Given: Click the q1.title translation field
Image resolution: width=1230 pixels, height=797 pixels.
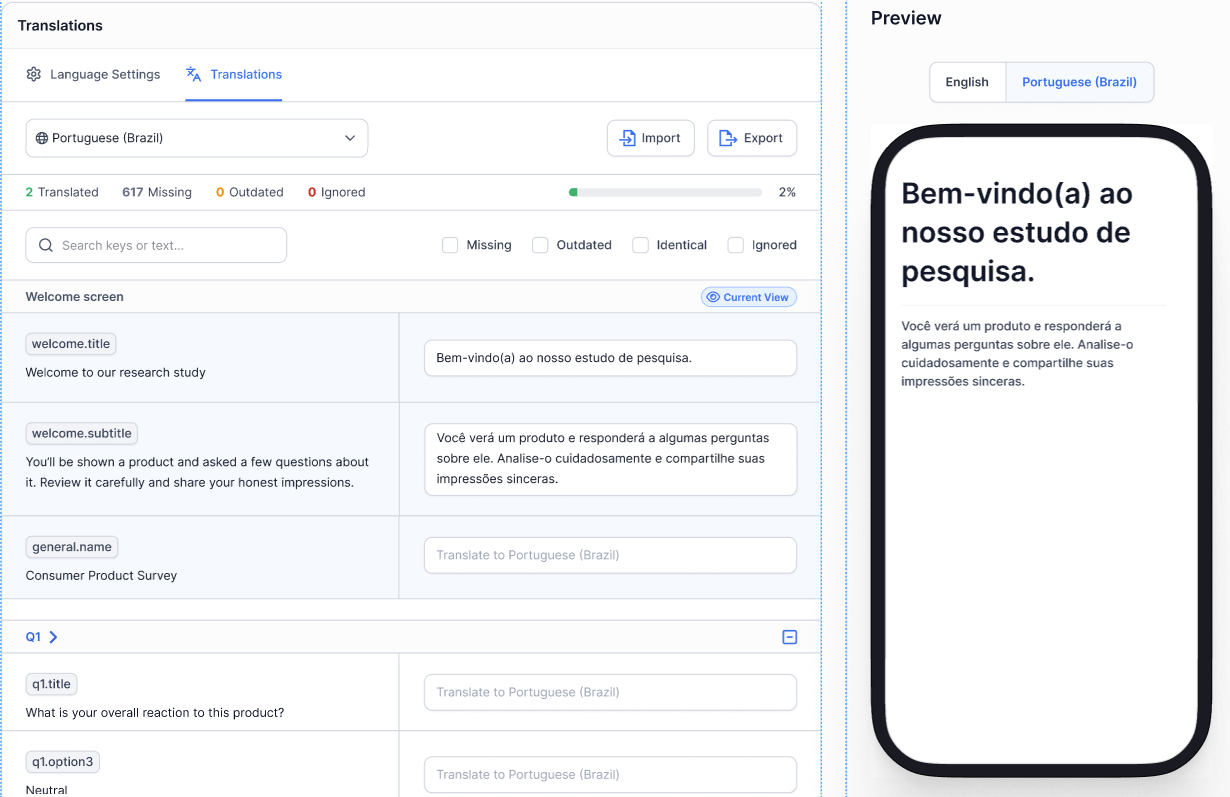Looking at the screenshot, I should click(x=610, y=692).
